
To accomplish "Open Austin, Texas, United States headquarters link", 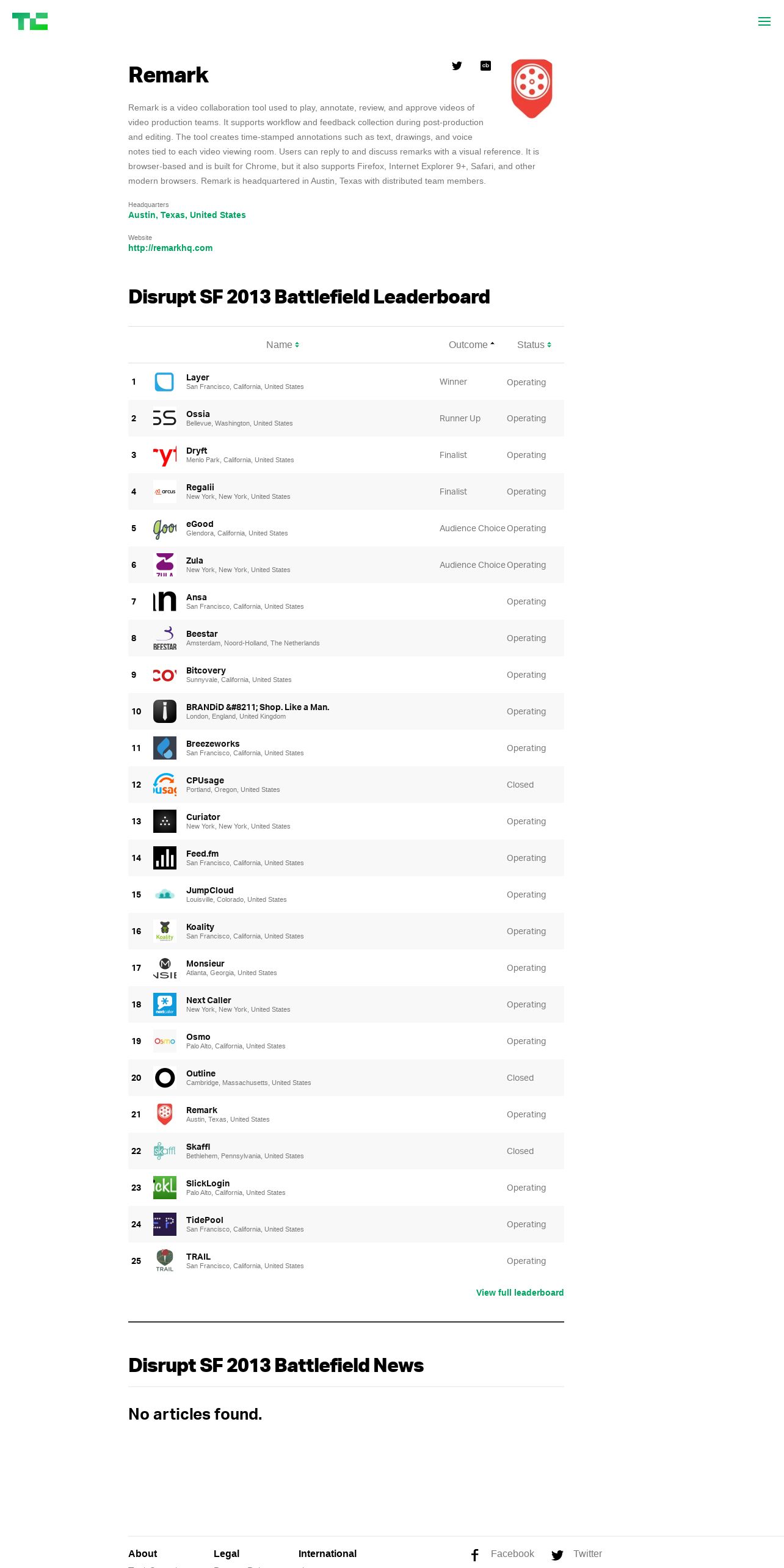I will [187, 215].
